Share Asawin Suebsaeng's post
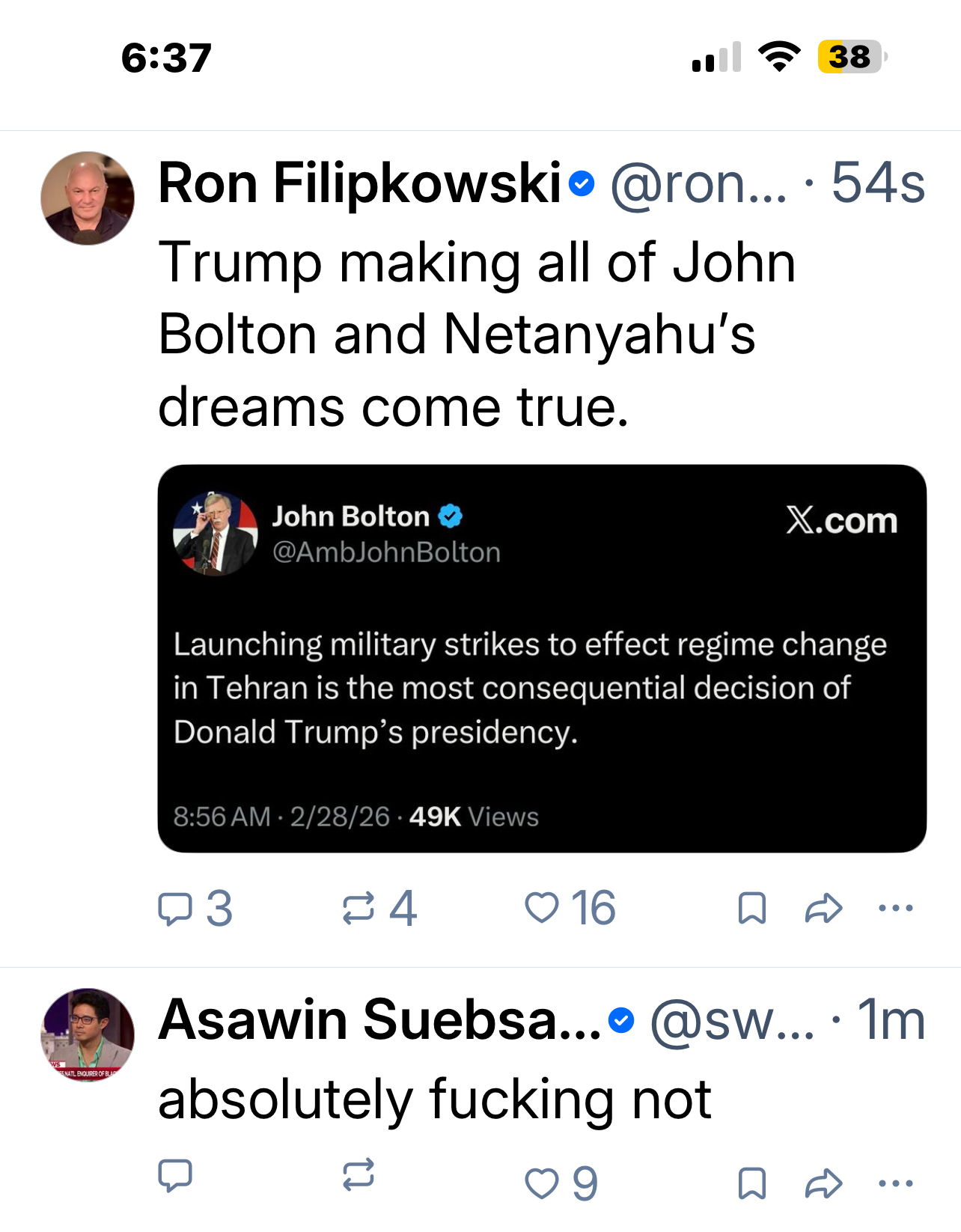The width and height of the screenshot is (961, 1232). tap(823, 1183)
